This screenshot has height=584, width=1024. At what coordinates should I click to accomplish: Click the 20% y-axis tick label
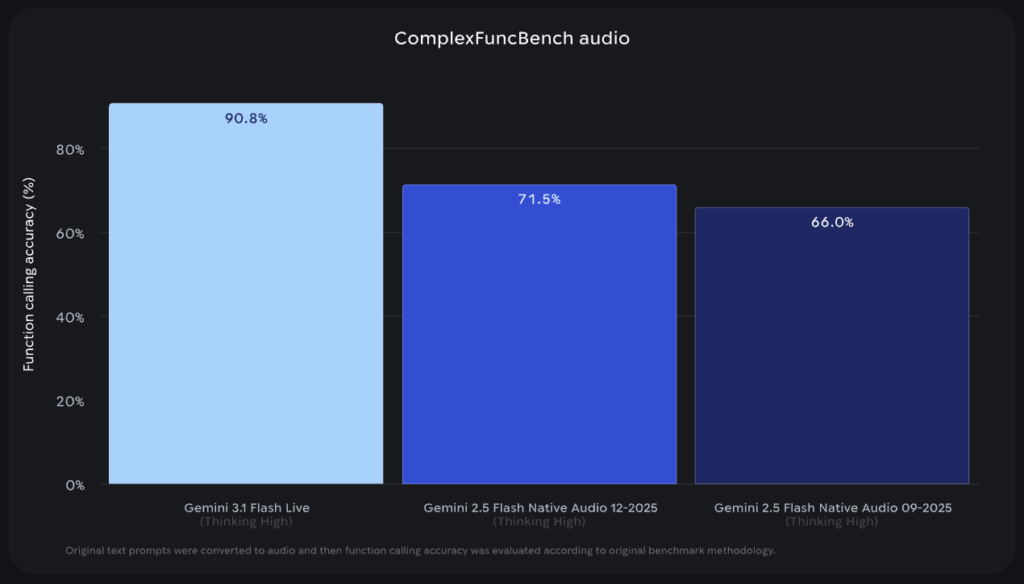70,402
